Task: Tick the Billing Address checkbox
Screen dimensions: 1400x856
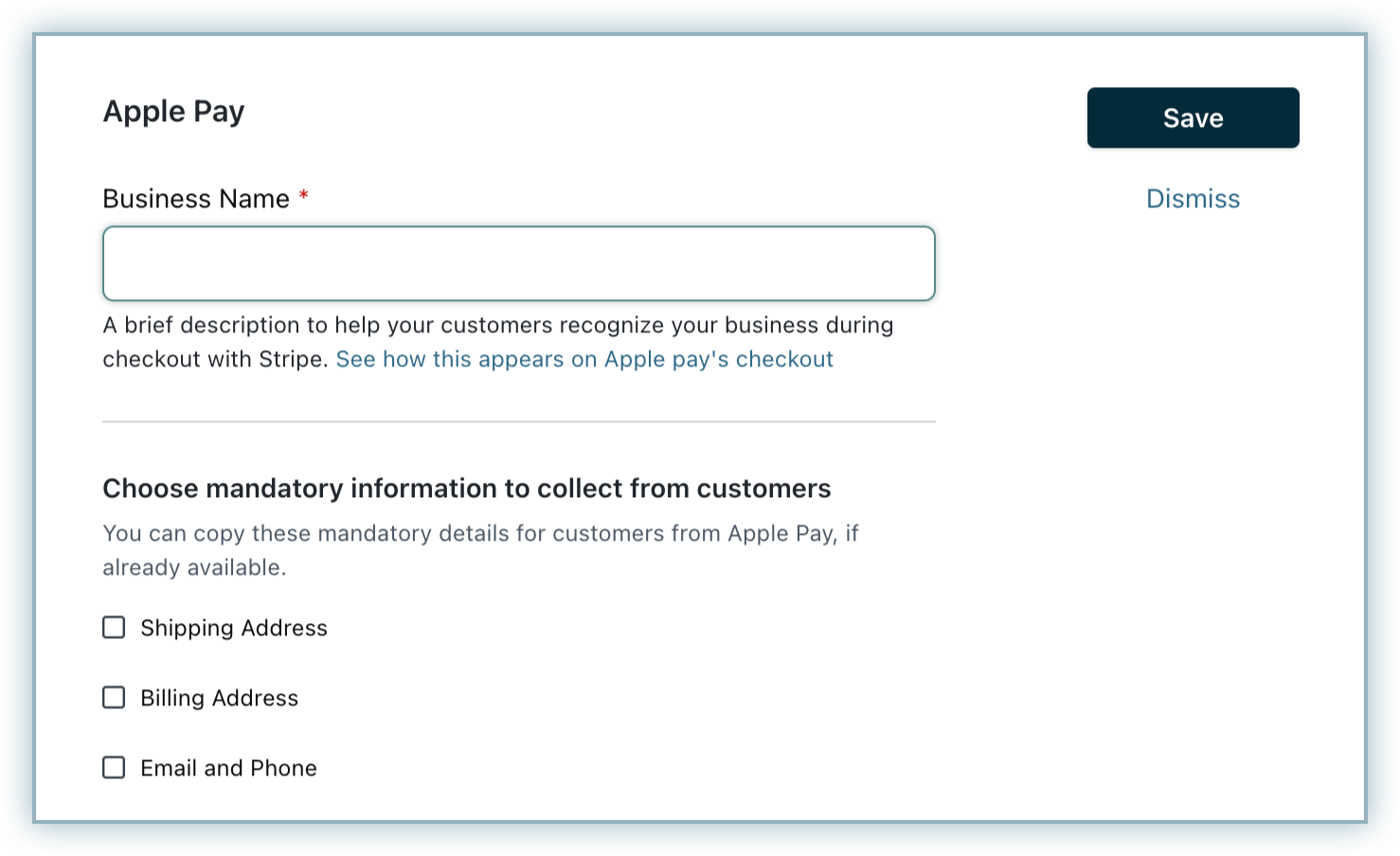Action: pos(114,698)
